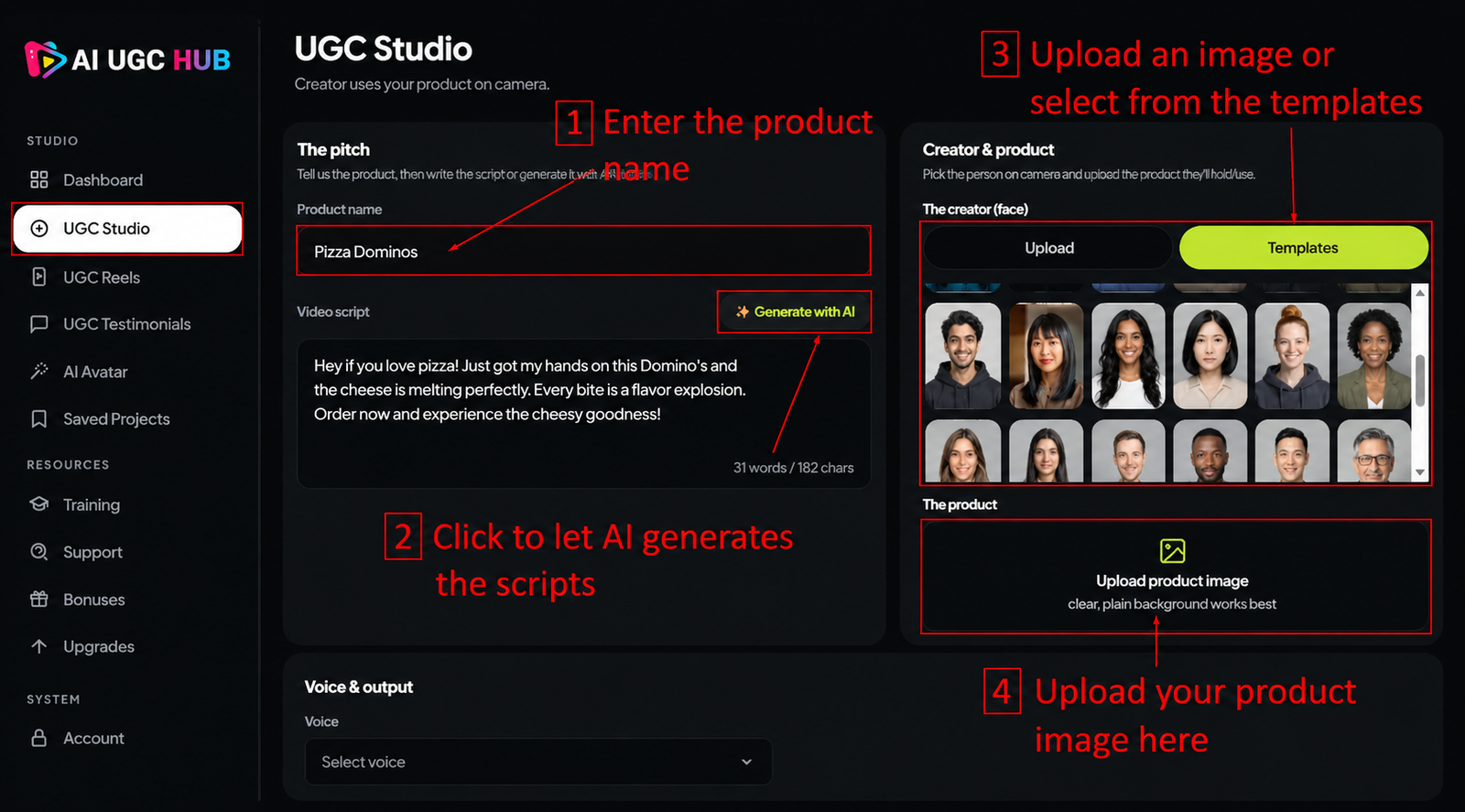Click the Training graduation cap icon

(x=39, y=504)
